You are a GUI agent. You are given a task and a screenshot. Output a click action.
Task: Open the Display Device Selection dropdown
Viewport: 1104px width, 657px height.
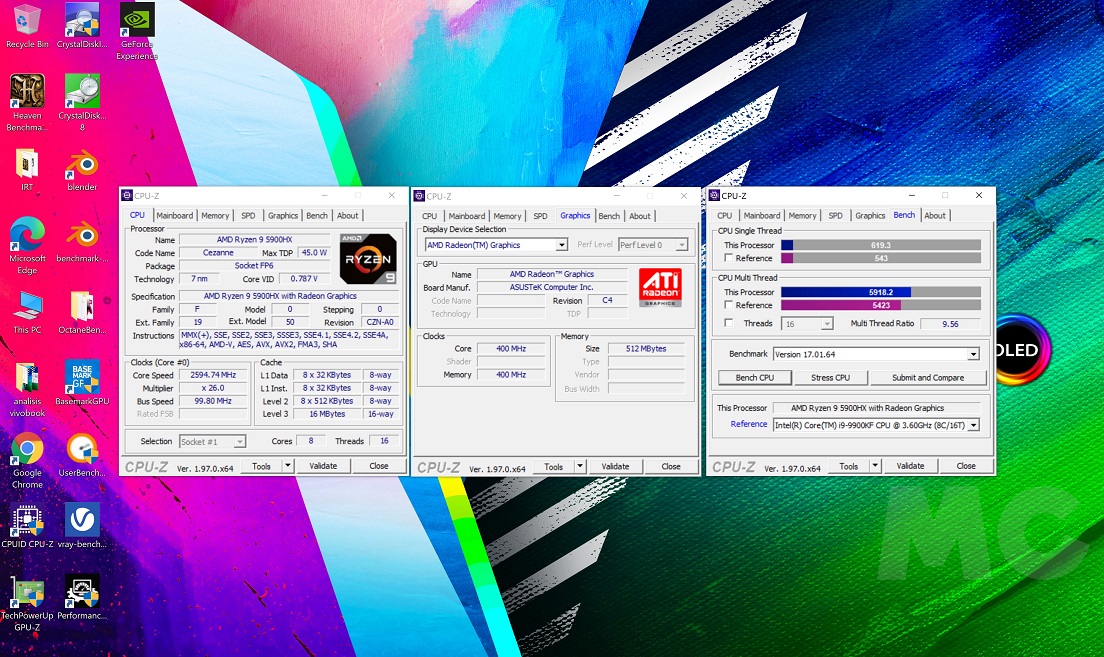[496, 245]
